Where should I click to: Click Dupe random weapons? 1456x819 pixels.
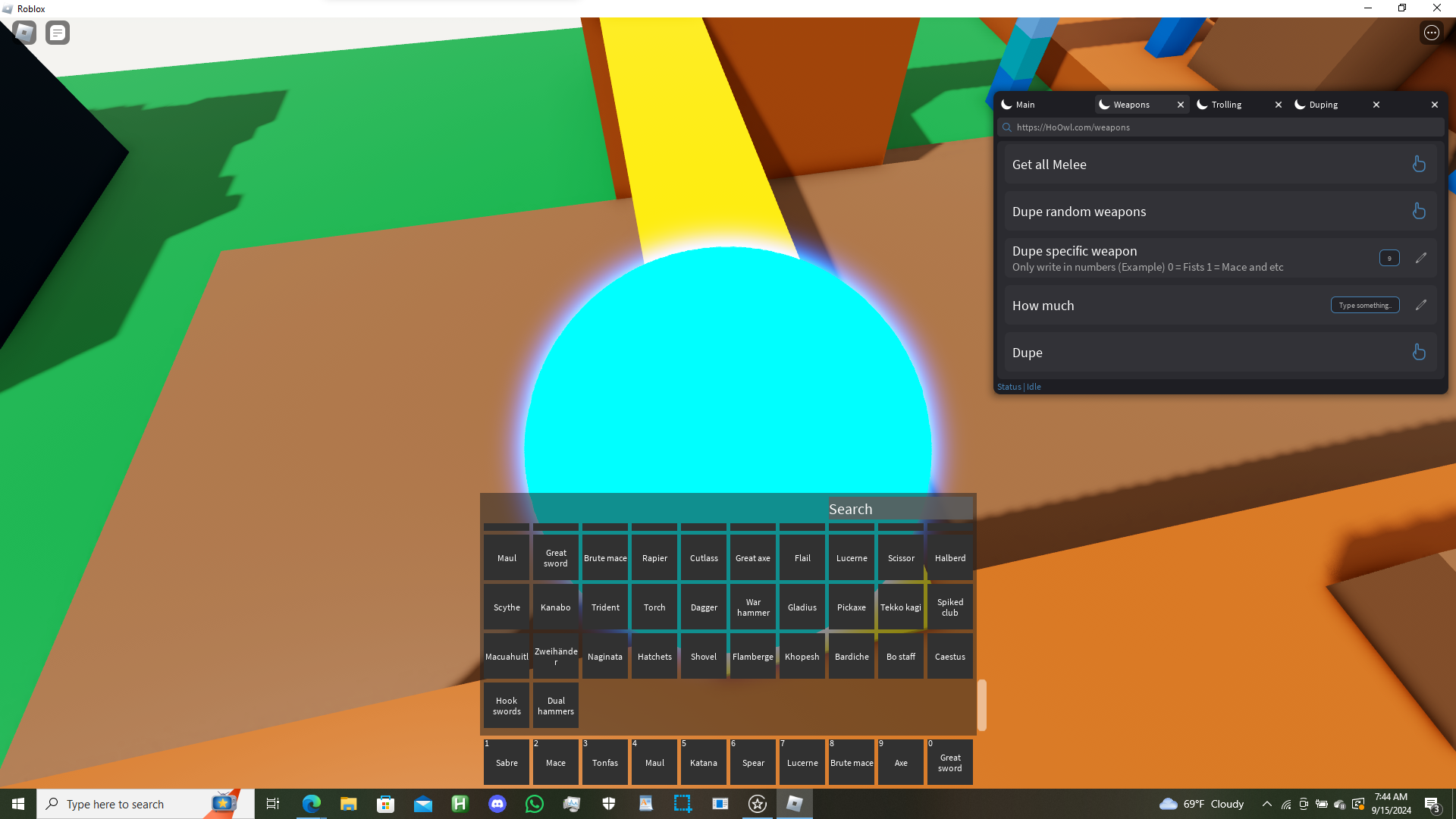(x=1220, y=212)
